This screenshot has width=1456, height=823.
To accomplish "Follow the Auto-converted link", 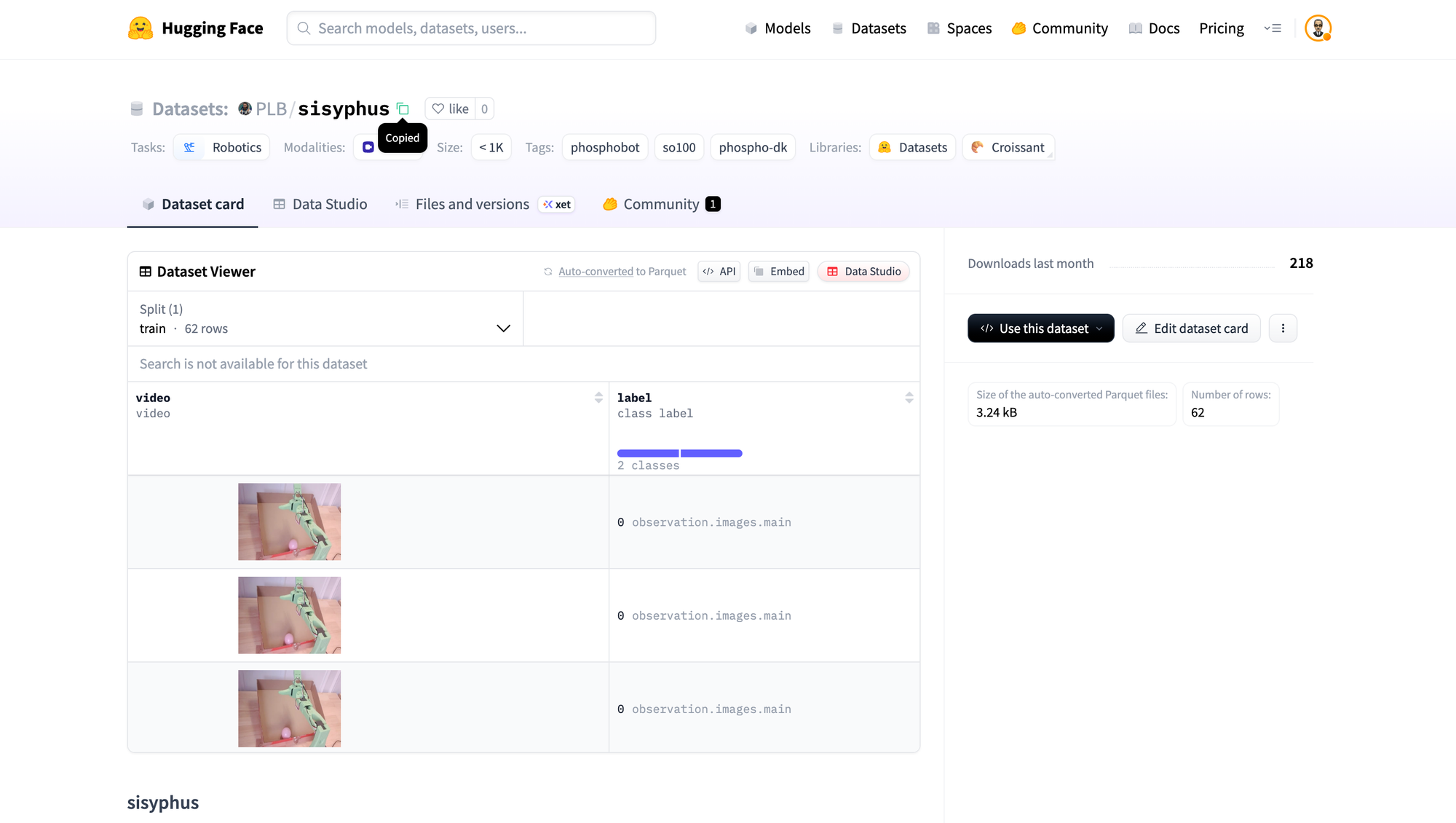I will (596, 272).
